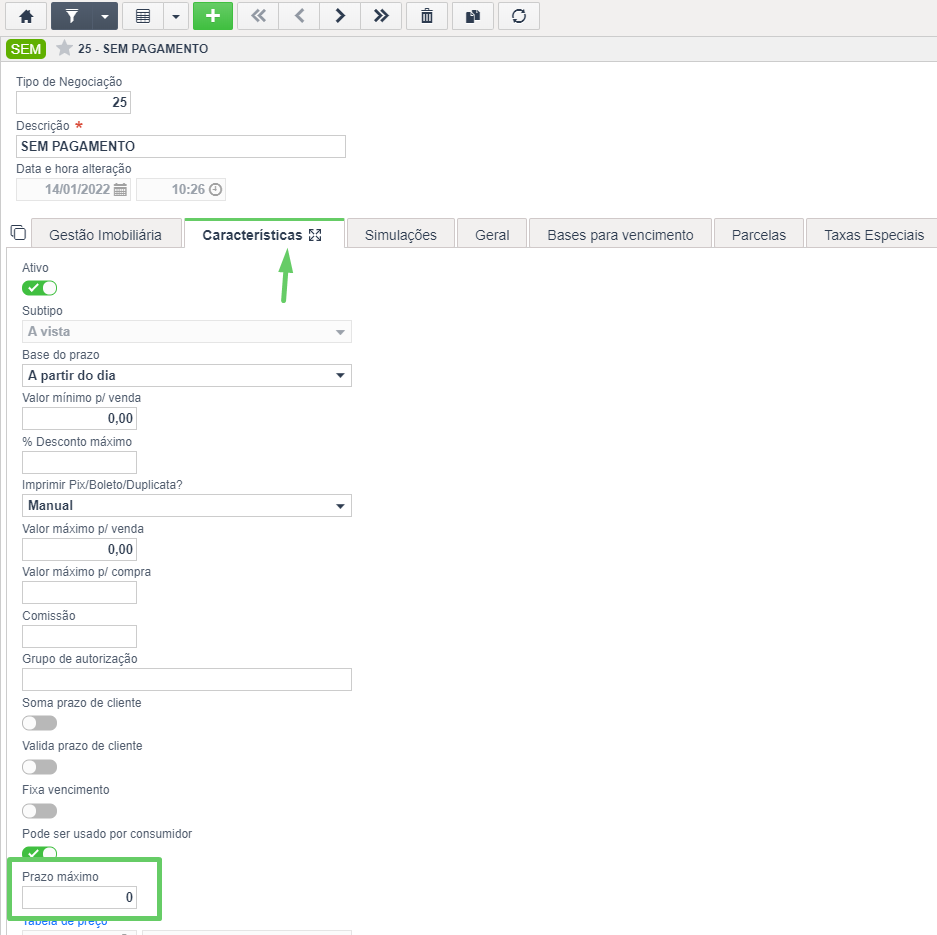Duplicate record with copy icon

click(x=473, y=16)
